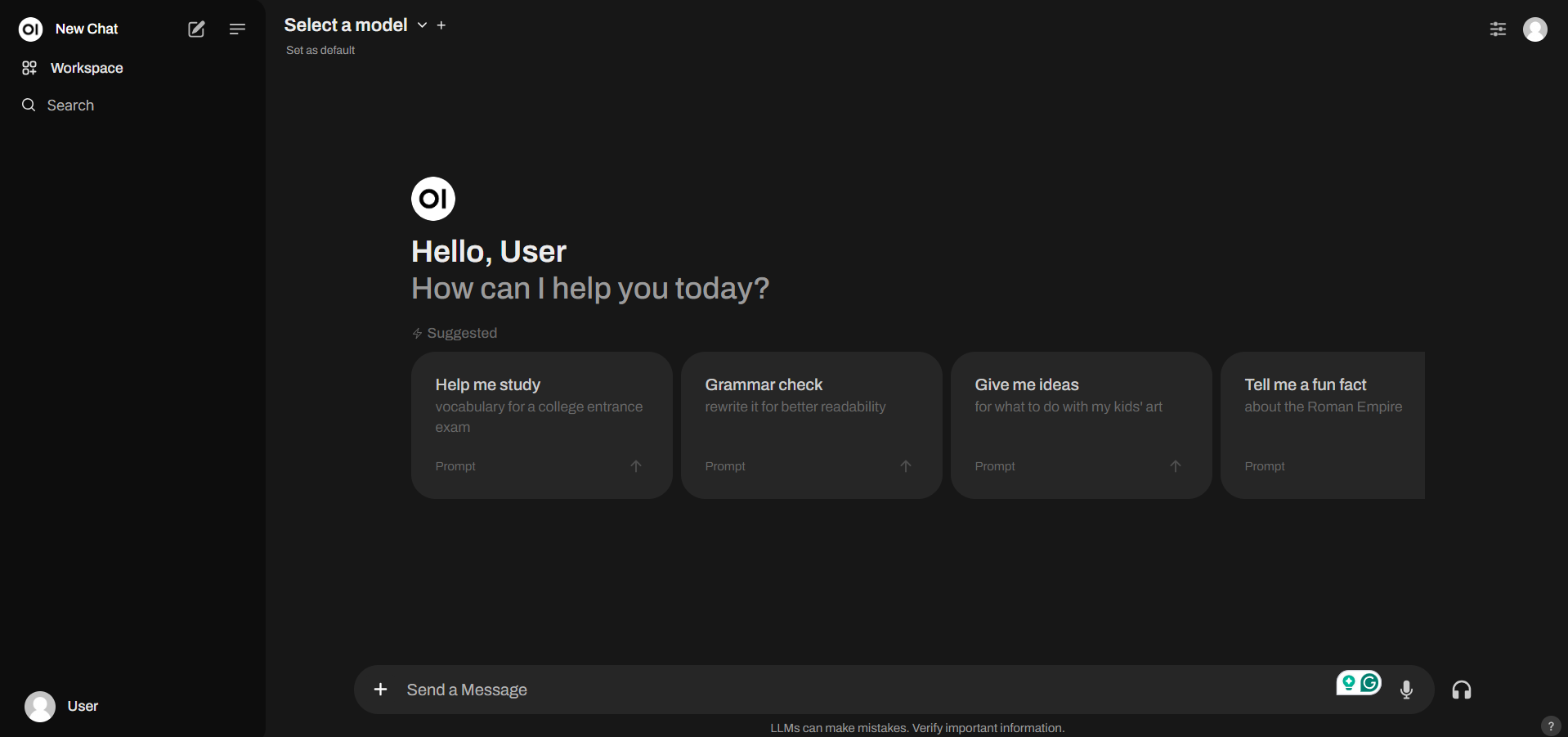Open the user avatar menu top right
Screen dimensions: 1568x737
point(1535,29)
